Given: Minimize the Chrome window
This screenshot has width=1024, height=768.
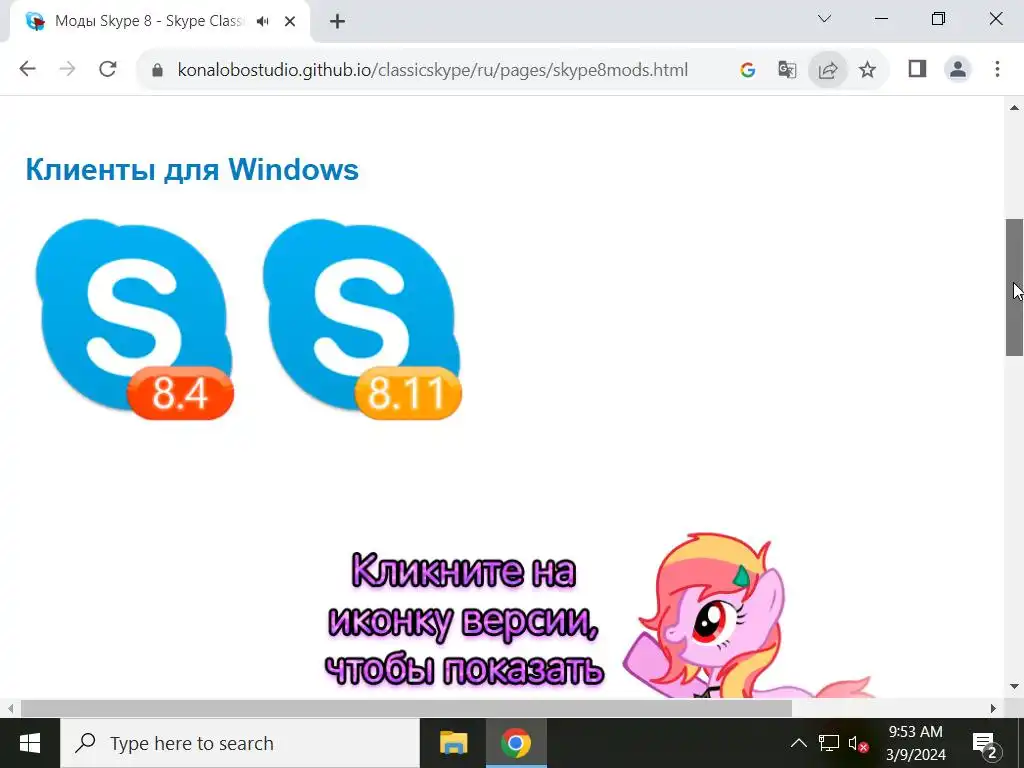Looking at the screenshot, I should pos(881,19).
